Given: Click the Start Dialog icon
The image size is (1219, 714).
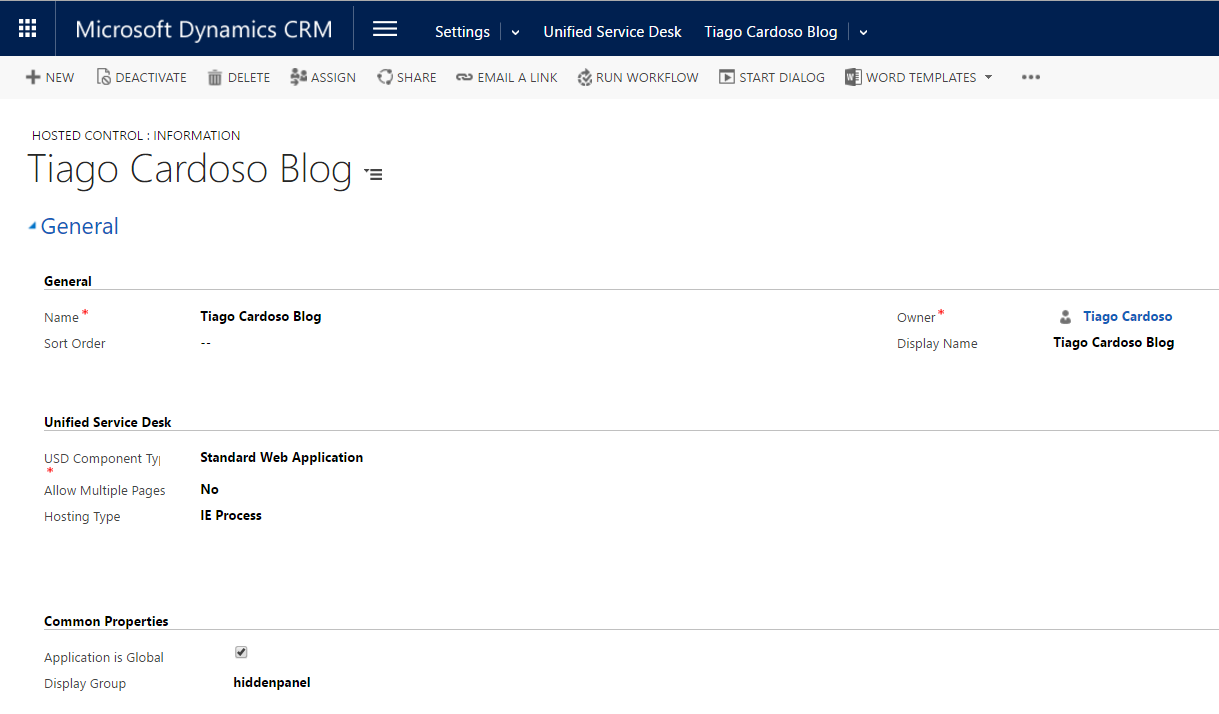Looking at the screenshot, I should coord(727,77).
